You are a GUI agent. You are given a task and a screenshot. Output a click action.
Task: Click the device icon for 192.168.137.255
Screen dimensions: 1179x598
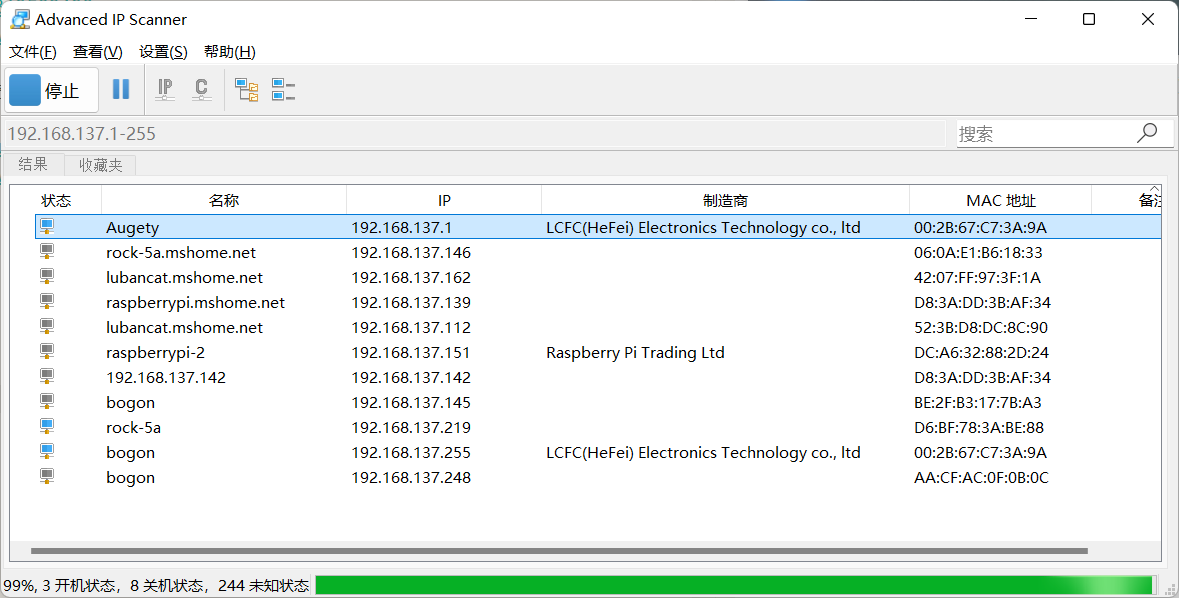[x=47, y=452]
